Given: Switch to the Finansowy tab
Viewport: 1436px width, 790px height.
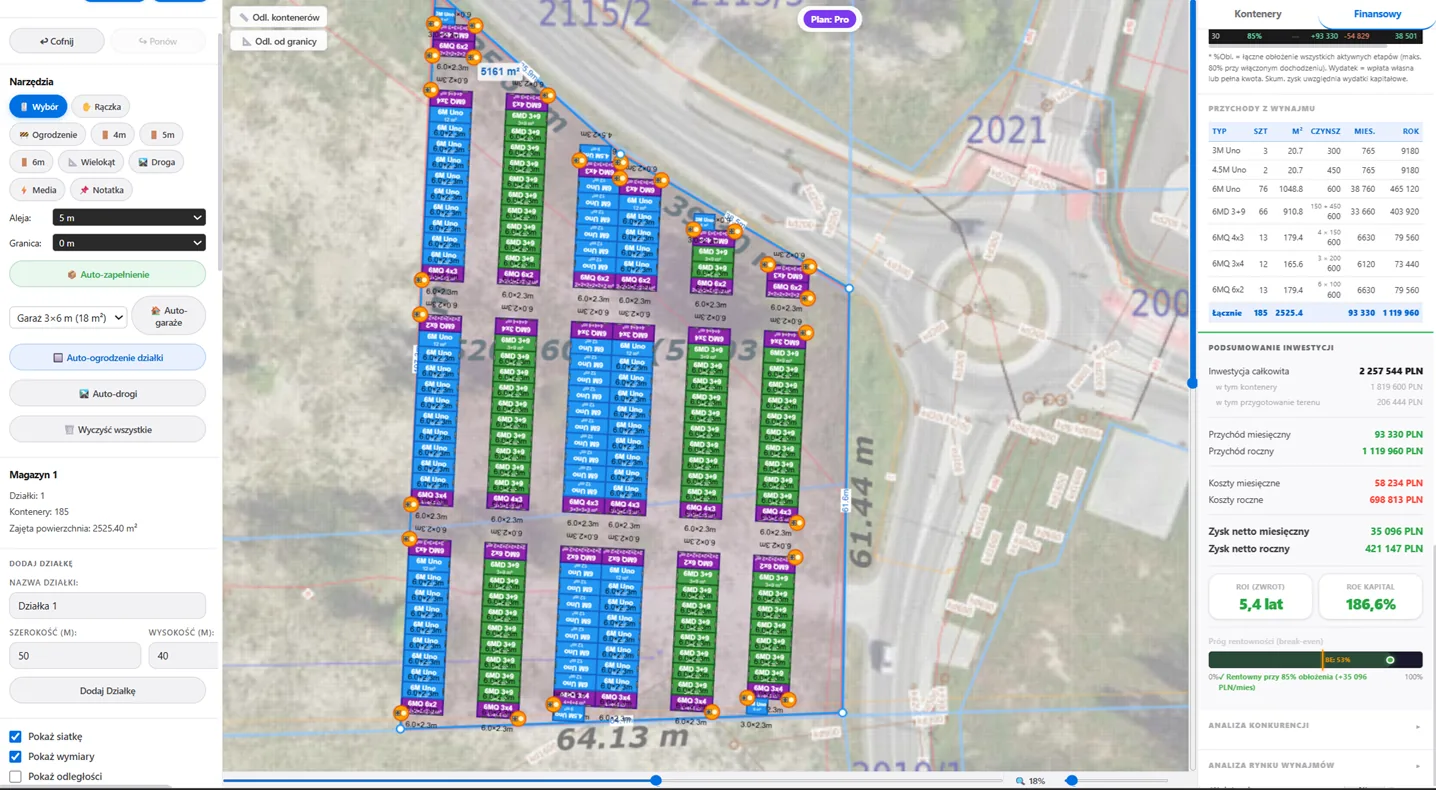Looking at the screenshot, I should (x=1377, y=14).
